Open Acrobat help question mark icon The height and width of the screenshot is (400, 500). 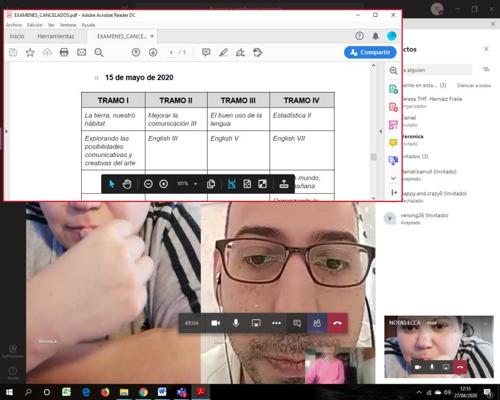pyautogui.click(x=359, y=36)
